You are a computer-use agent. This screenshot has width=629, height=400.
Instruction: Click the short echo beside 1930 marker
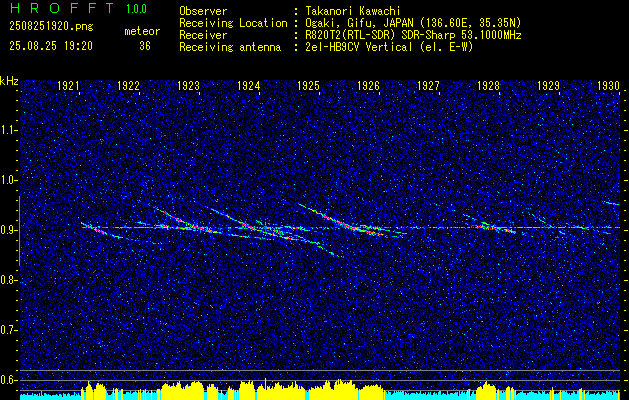pos(612,203)
